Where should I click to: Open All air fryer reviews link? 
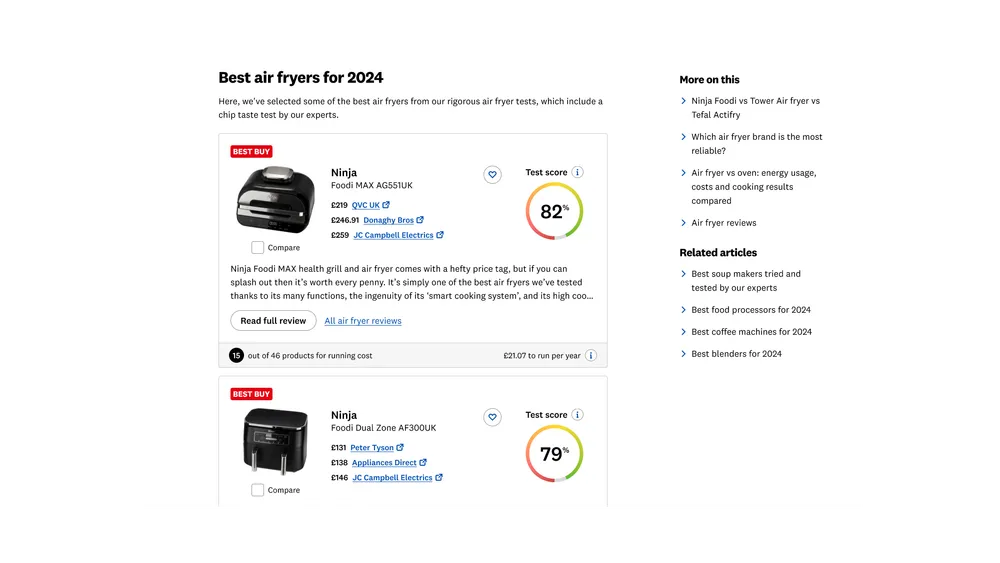[x=363, y=321]
